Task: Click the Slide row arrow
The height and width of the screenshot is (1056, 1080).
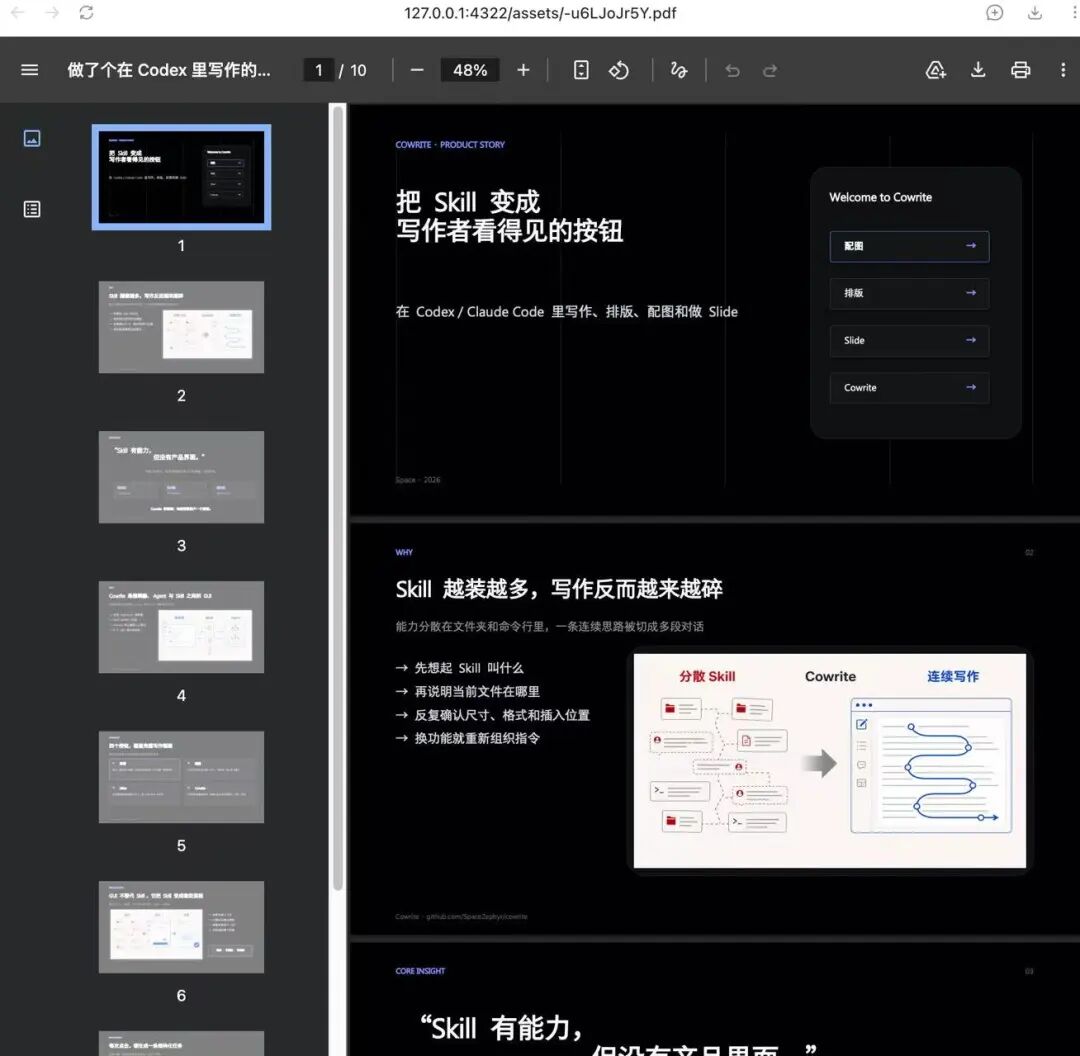Action: 970,340
